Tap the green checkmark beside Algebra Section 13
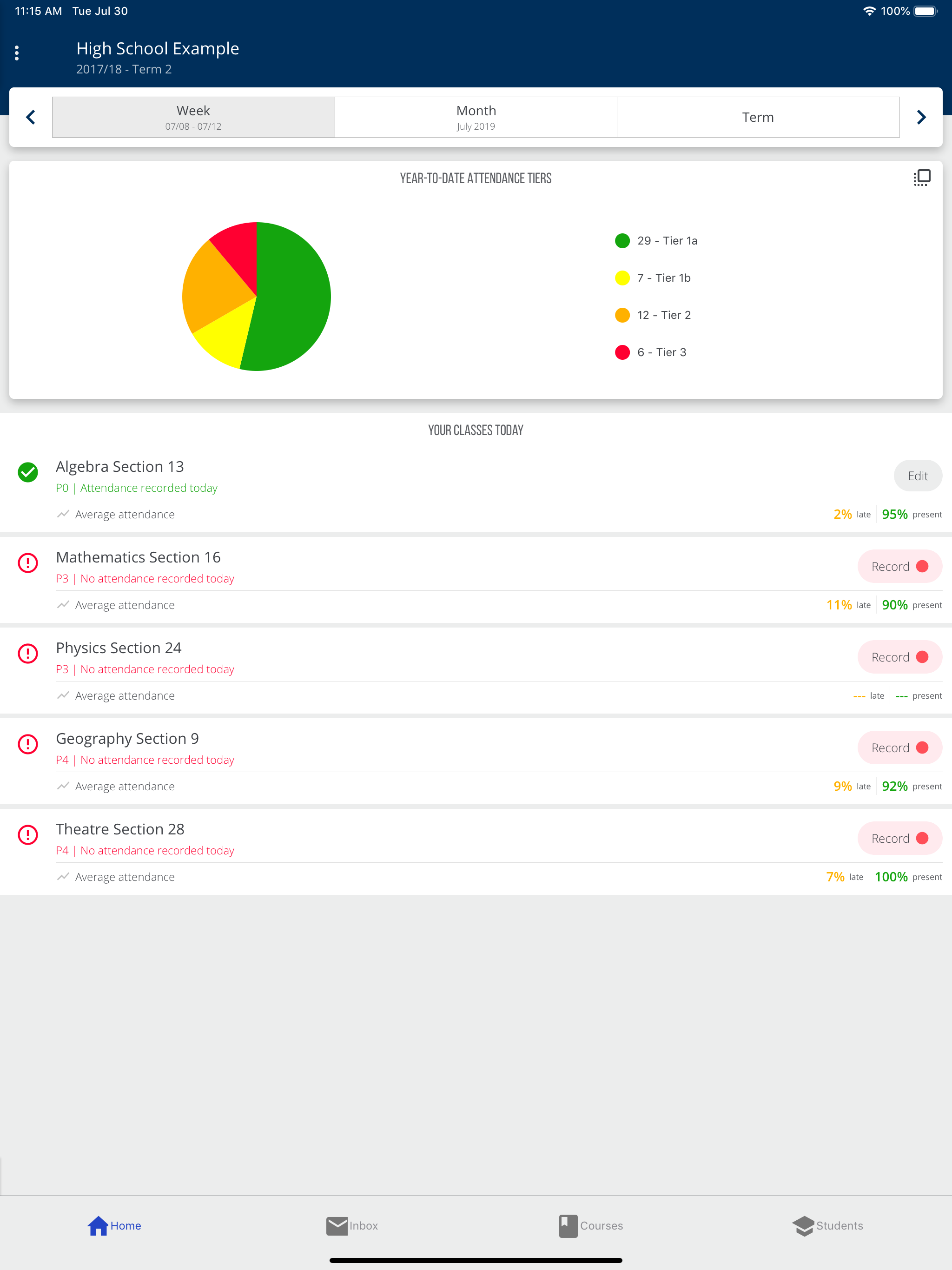 [27, 472]
